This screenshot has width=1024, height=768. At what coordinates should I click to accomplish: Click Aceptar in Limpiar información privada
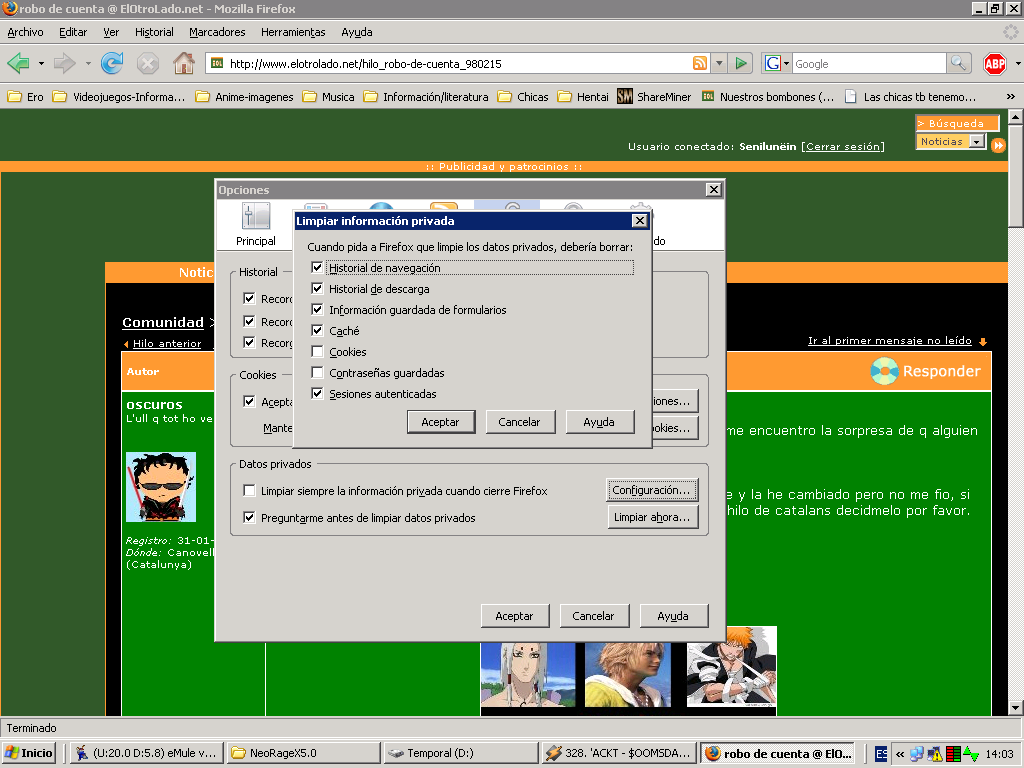coord(440,422)
